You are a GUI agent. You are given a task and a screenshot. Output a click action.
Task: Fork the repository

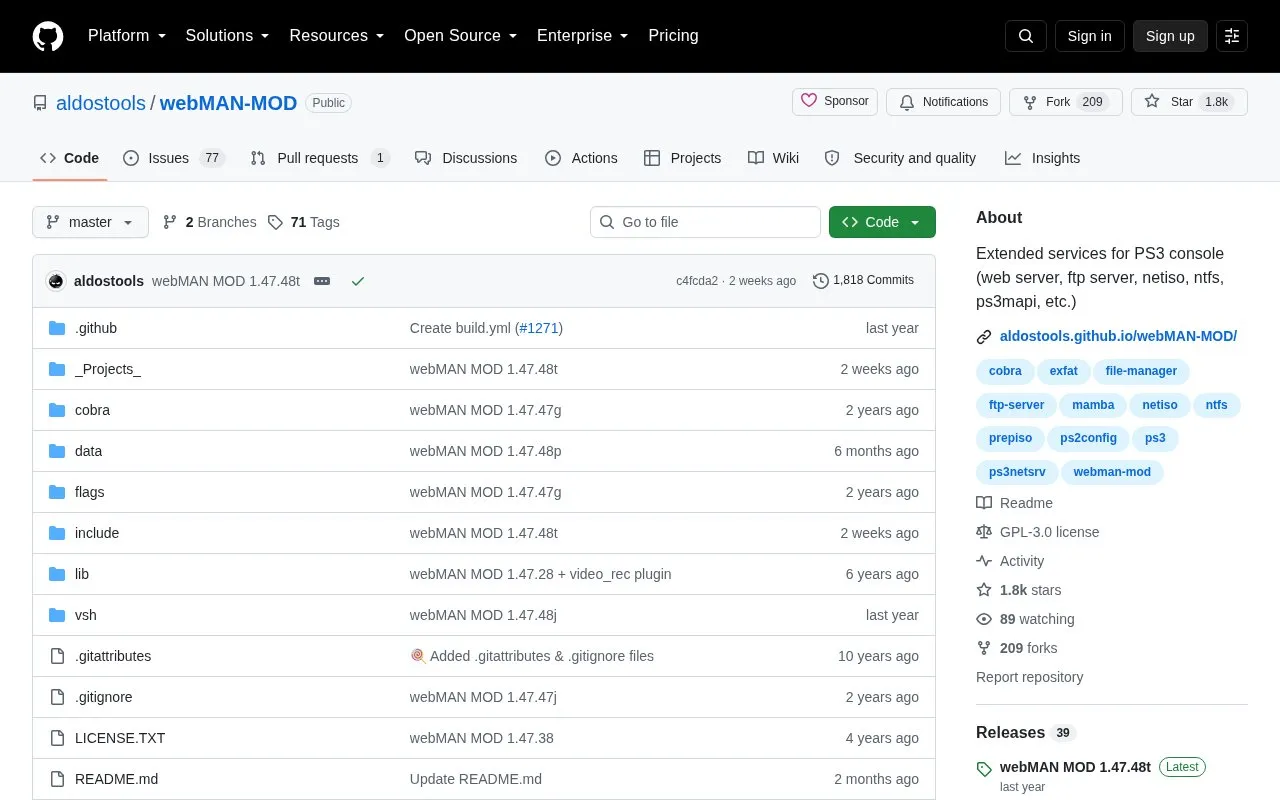point(1066,102)
